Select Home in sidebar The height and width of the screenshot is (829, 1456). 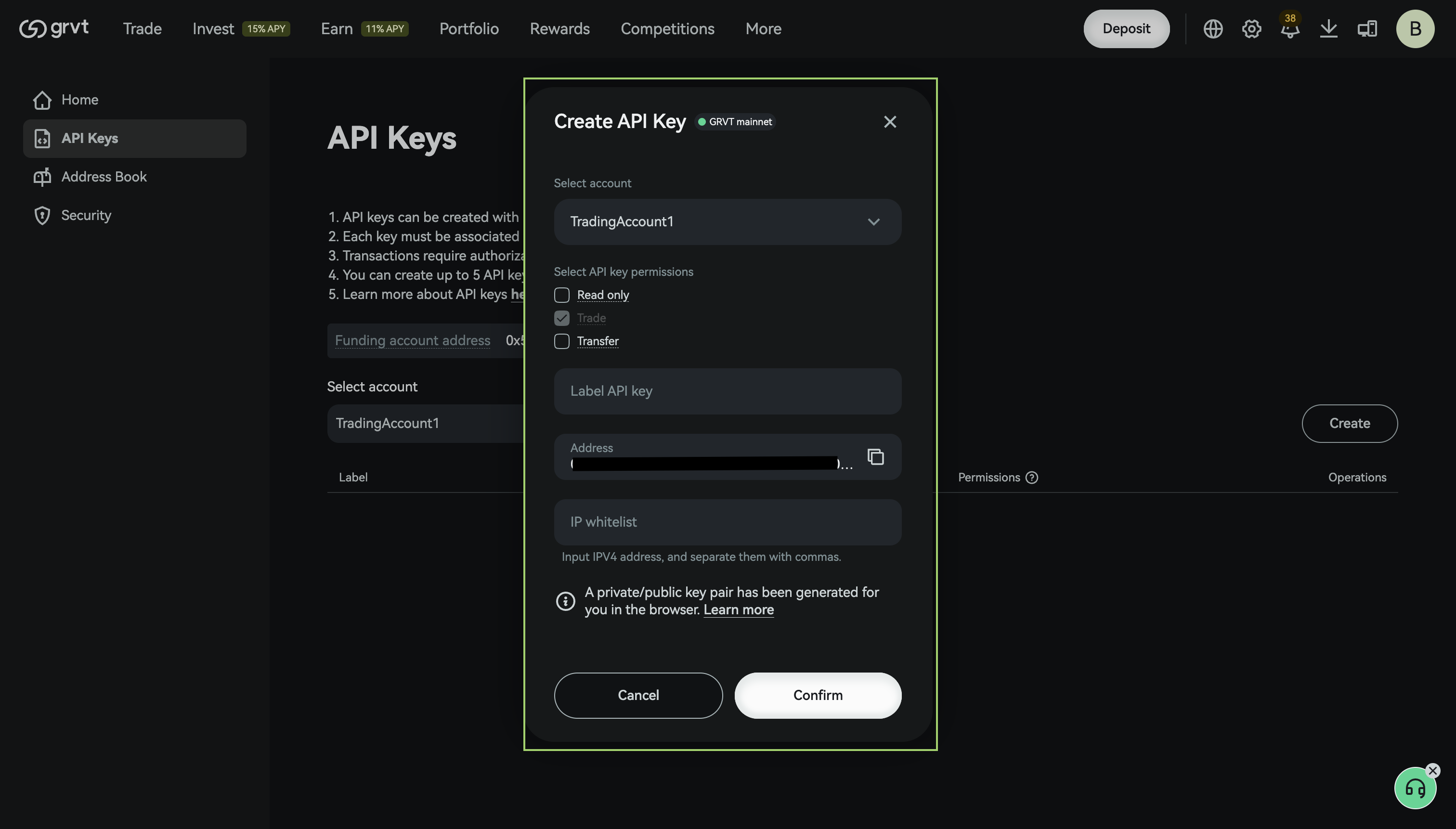tap(134, 100)
